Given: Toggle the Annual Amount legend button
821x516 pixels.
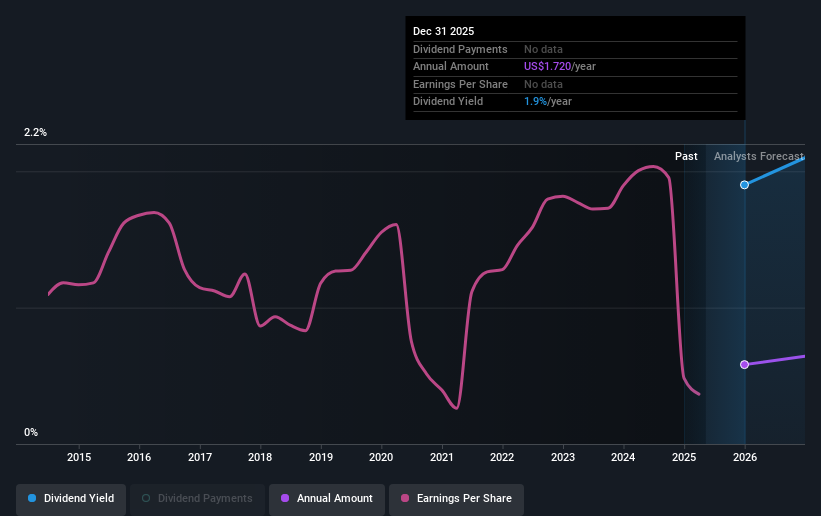Looking at the screenshot, I should (327, 498).
